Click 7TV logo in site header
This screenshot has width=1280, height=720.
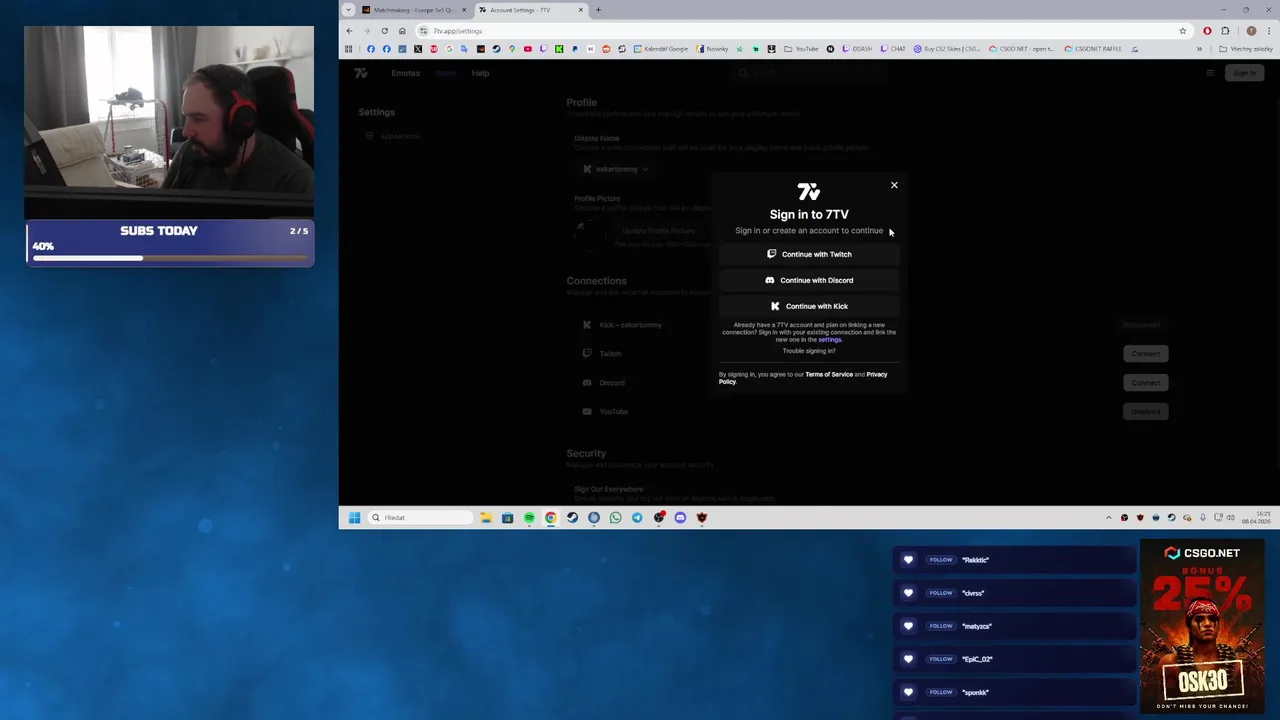(361, 73)
